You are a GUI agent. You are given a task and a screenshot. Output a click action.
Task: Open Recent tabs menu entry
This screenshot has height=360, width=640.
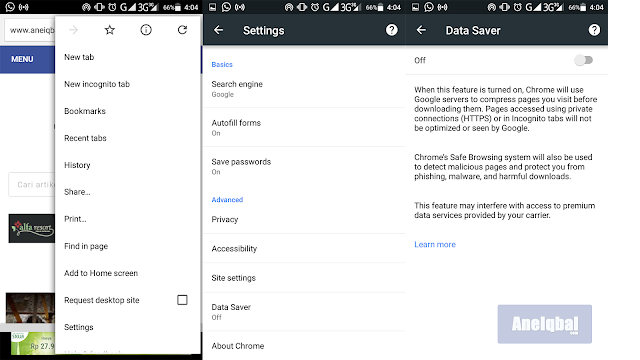coord(127,138)
